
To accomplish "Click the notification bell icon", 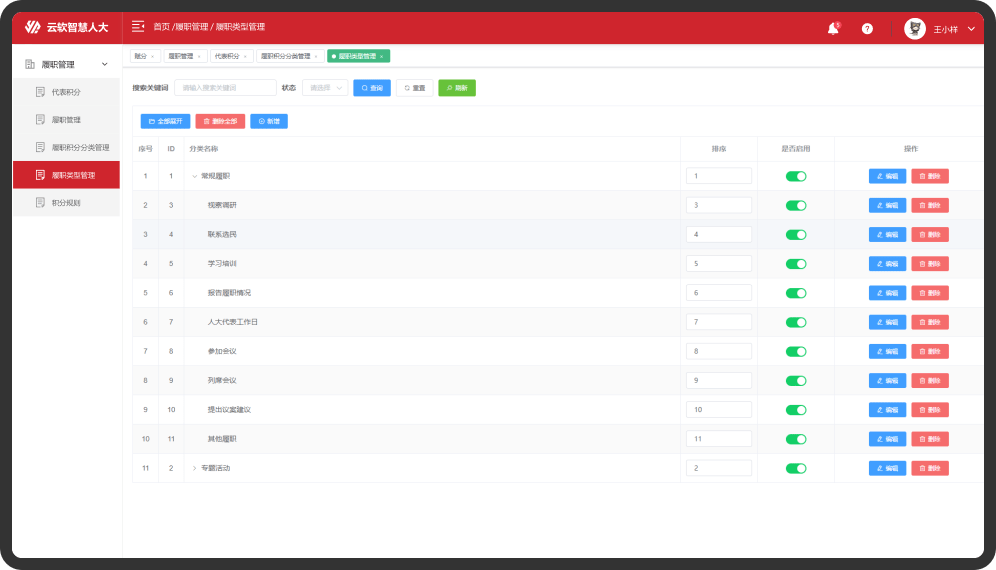I will [x=832, y=28].
